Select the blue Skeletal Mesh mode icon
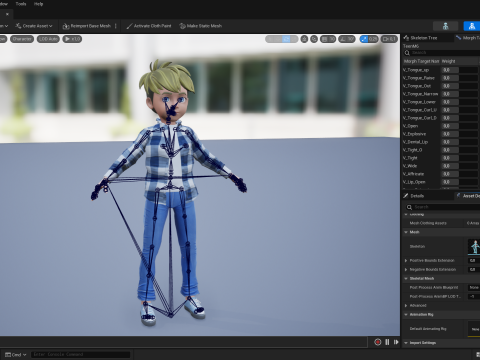This screenshot has height=360, width=480. (472, 26)
